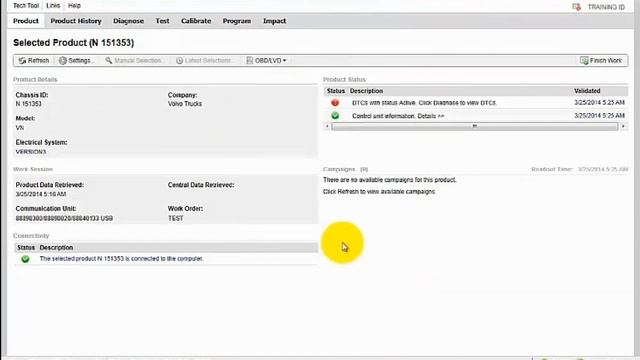640x360 pixels.
Task: Click chassis ID value N 151353
Action: coord(29,104)
